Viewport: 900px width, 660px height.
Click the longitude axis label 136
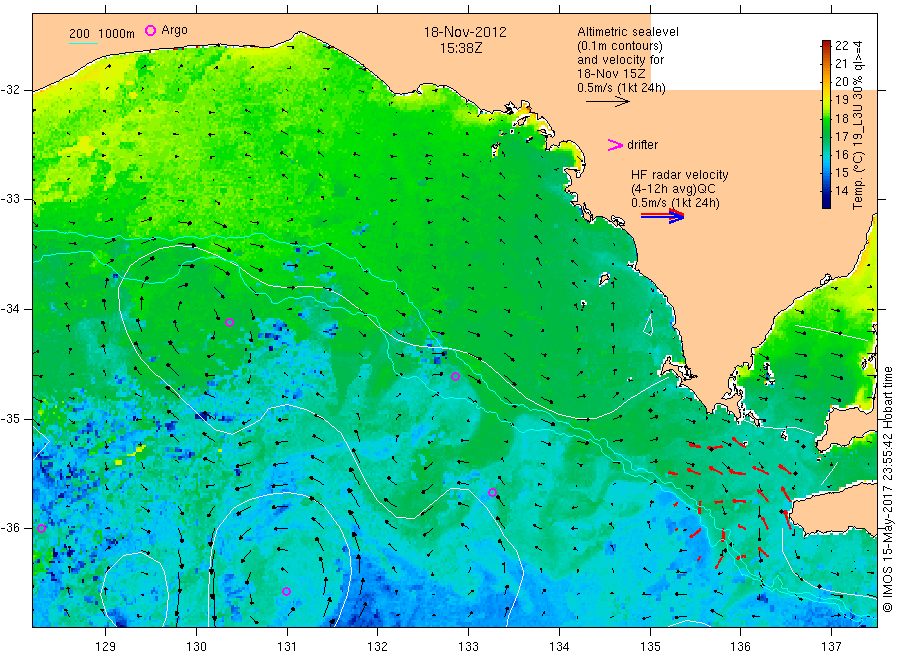pyautogui.click(x=740, y=646)
